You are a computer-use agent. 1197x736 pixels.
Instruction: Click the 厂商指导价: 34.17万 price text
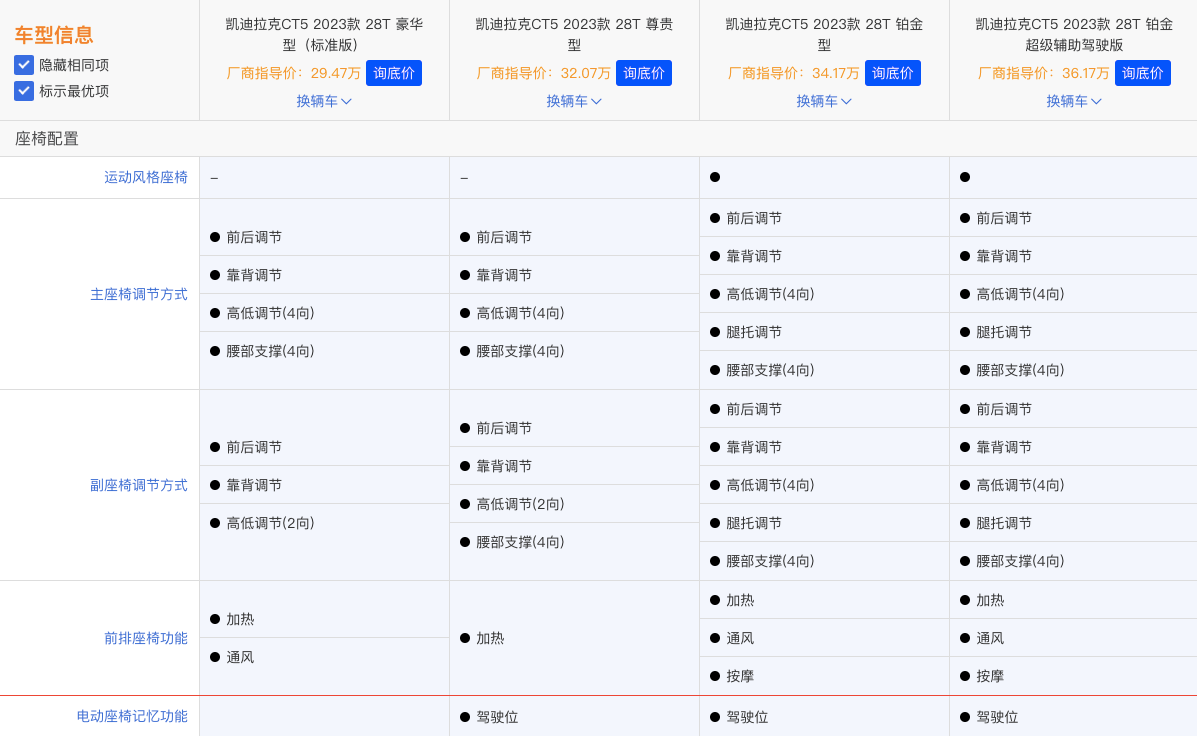point(793,73)
